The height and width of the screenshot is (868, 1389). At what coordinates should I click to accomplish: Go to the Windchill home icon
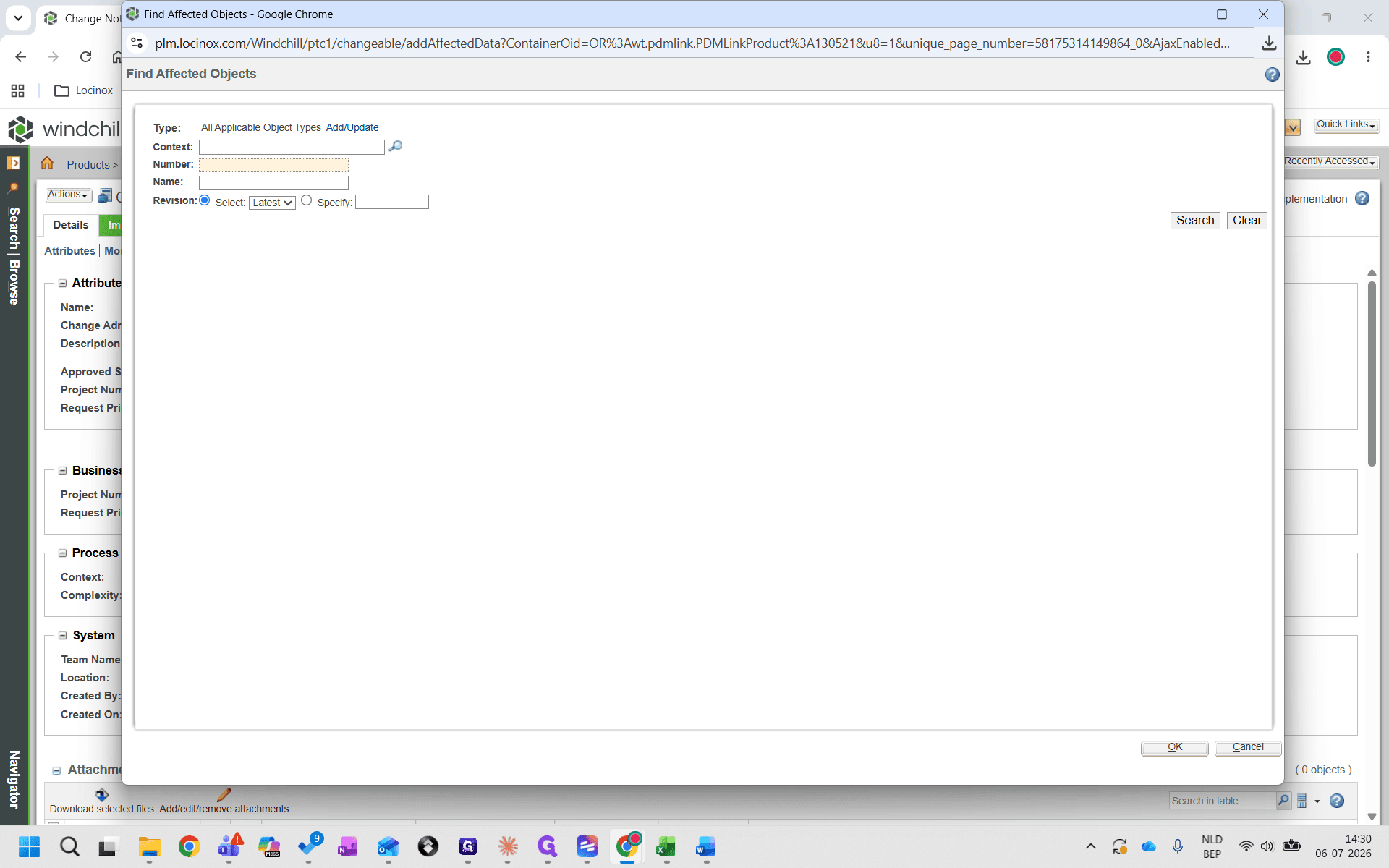coord(47,163)
